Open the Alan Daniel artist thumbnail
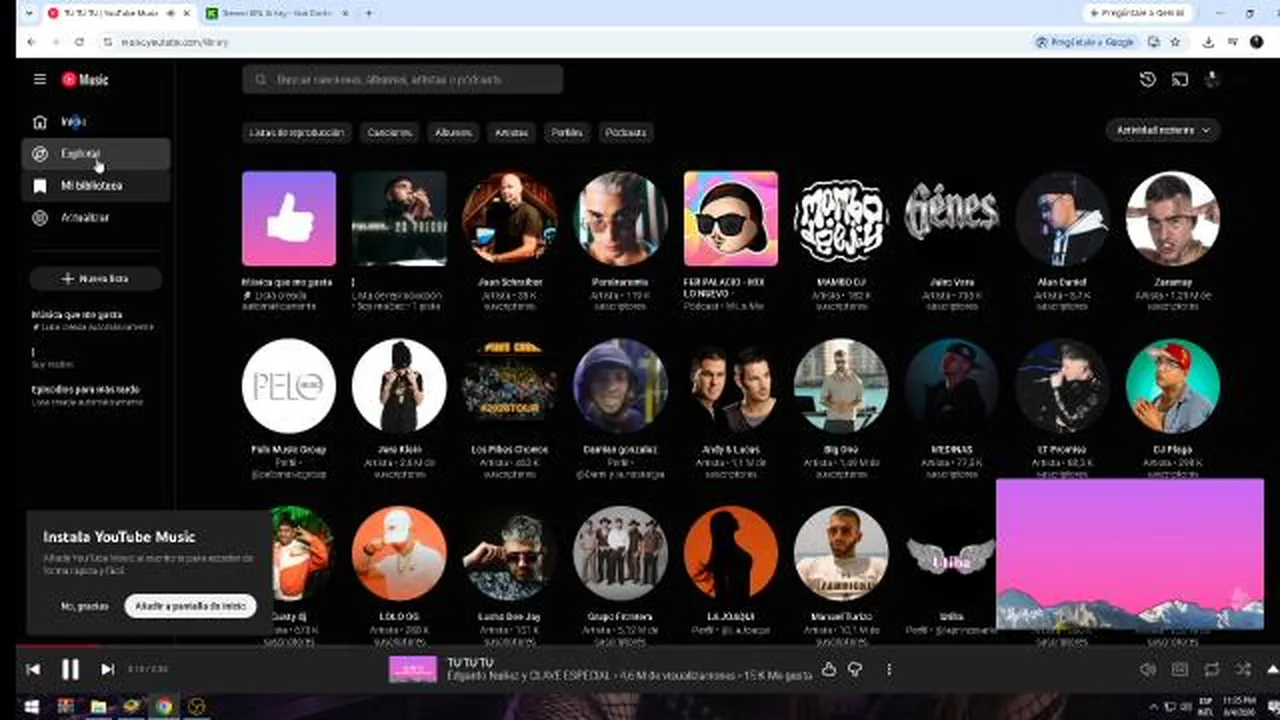The width and height of the screenshot is (1280, 720). click(1062, 218)
